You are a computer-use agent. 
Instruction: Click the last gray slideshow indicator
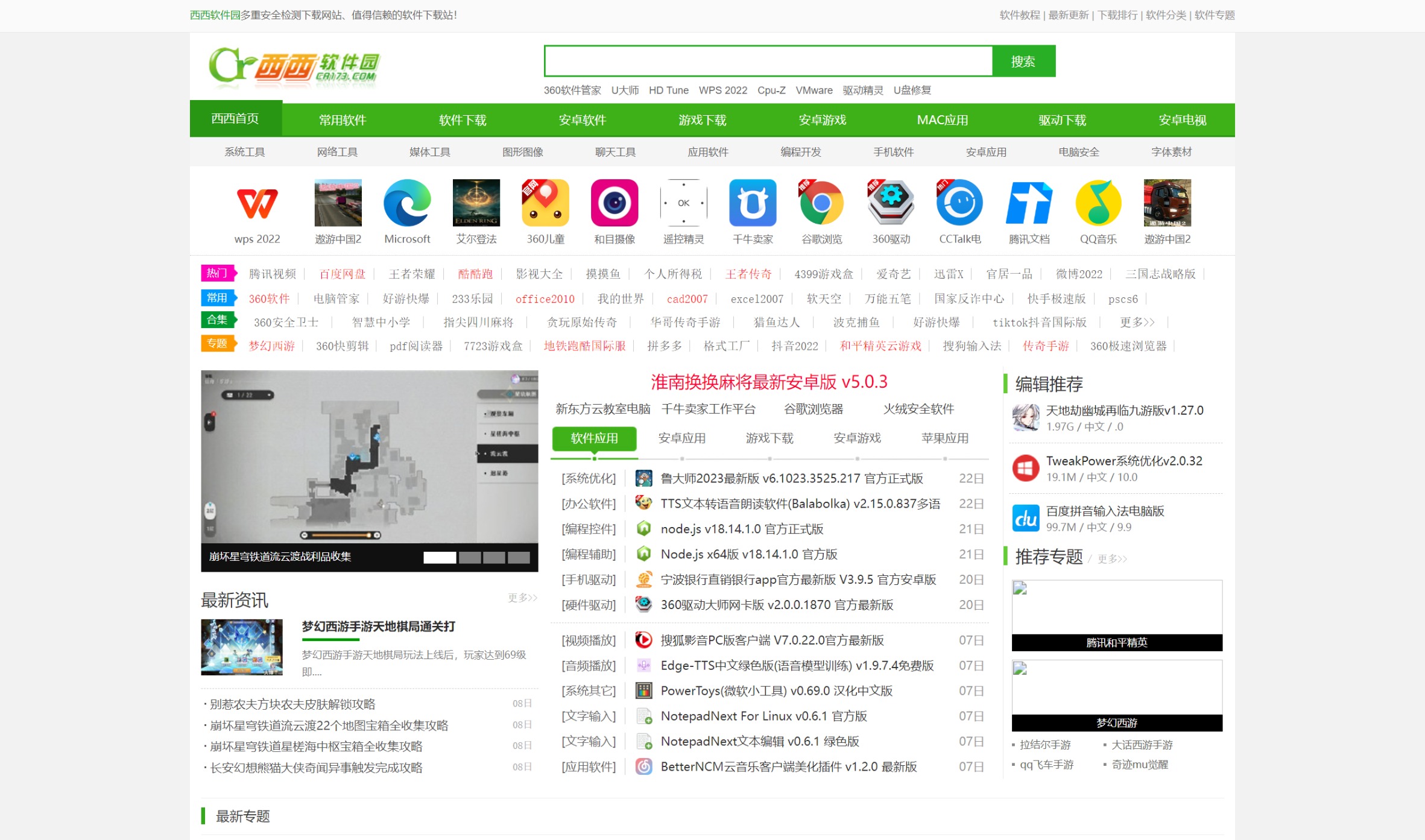click(519, 557)
